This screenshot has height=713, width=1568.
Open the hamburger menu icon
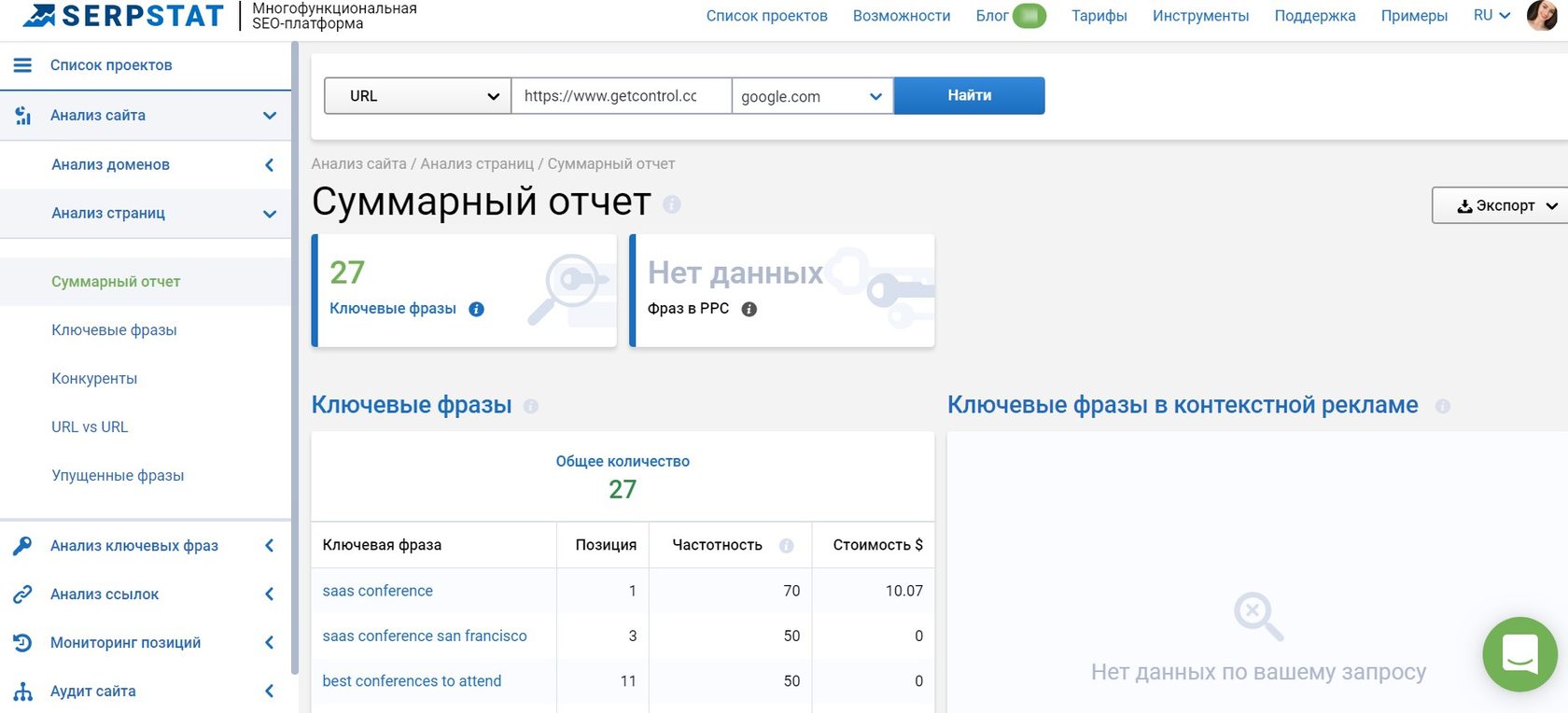coord(22,65)
